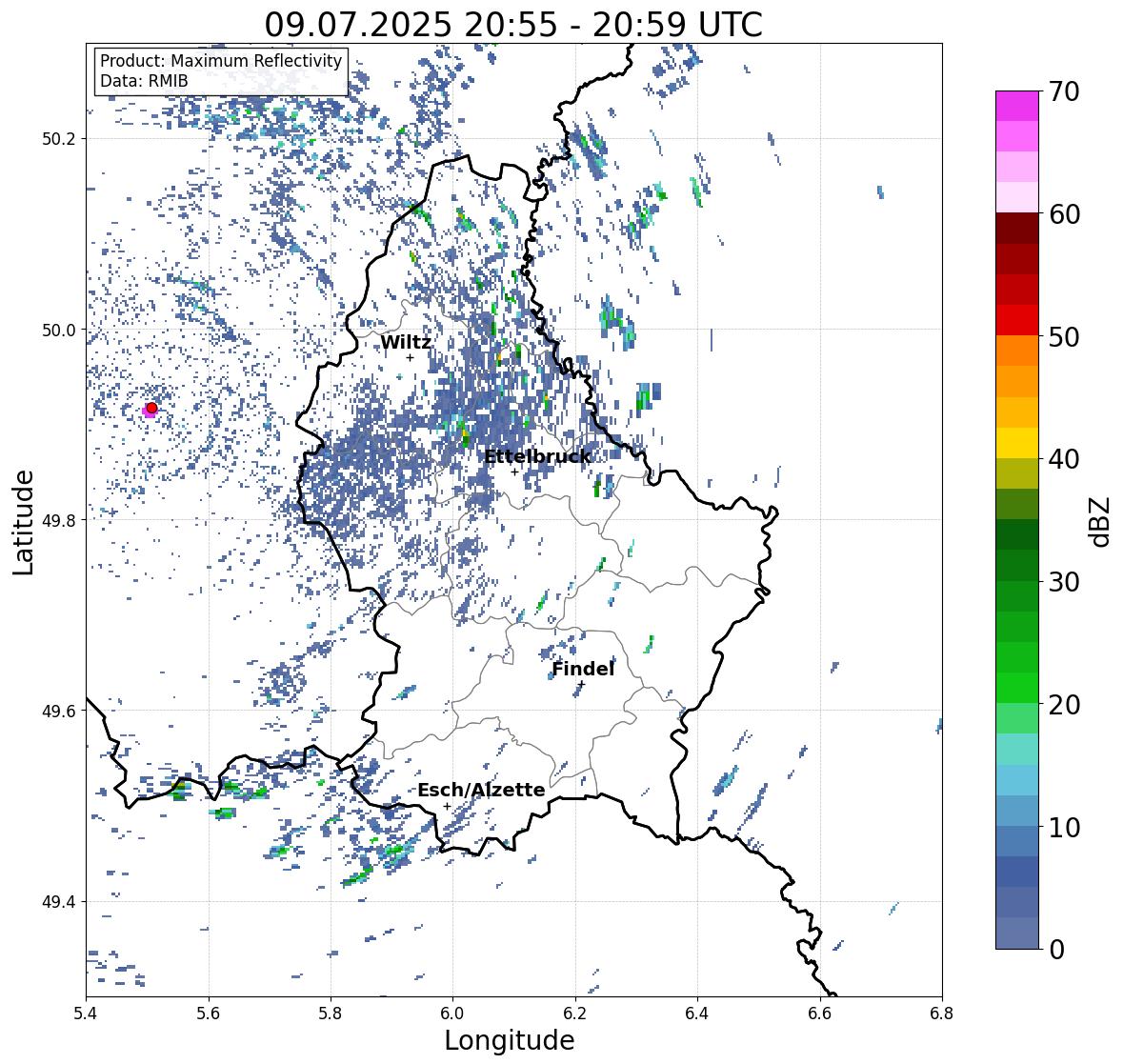Click the plus marker below Ettelbruck label
This screenshot has height=1064, width=1123.
coord(514,472)
